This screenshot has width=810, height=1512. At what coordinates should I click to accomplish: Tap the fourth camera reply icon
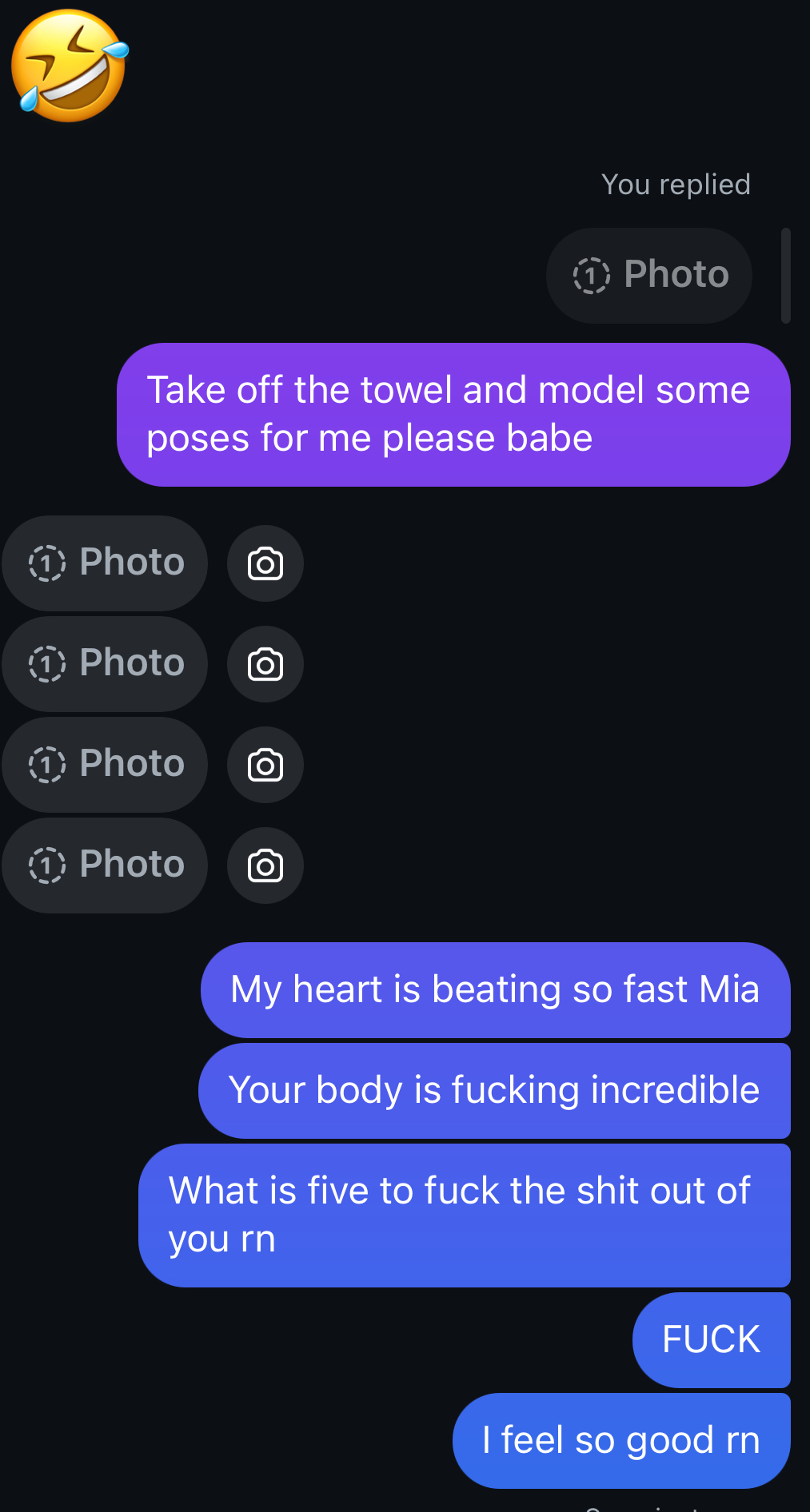(x=265, y=865)
